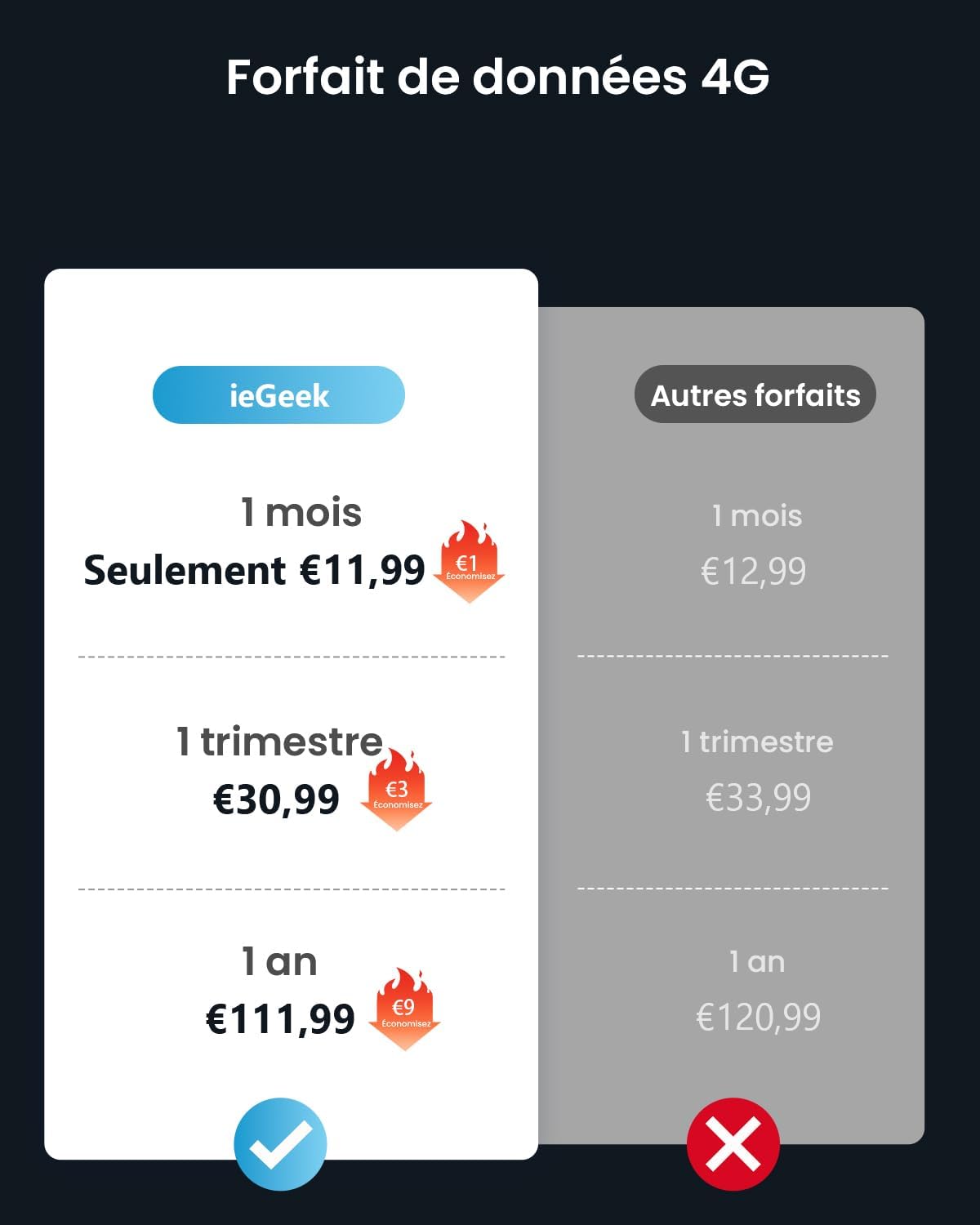Click the blue checkmark icon
This screenshot has height=1225, width=980.
pos(280,1143)
